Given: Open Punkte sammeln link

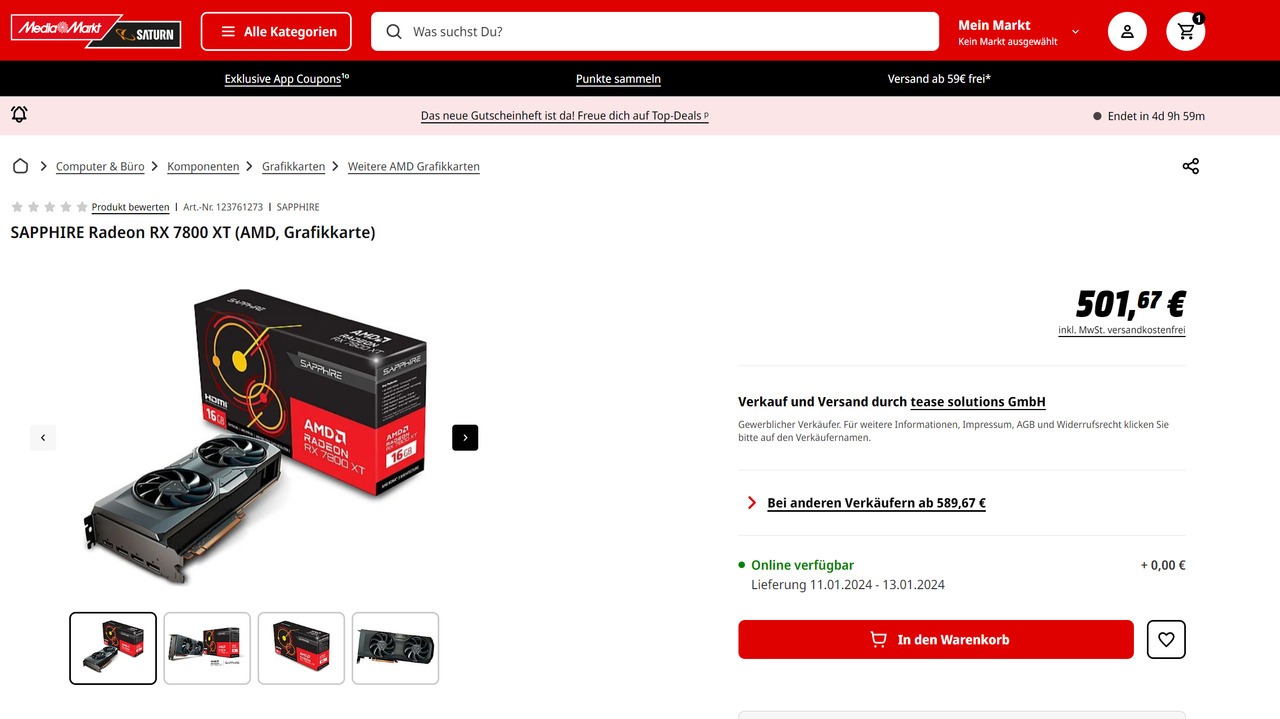Looking at the screenshot, I should (618, 79).
